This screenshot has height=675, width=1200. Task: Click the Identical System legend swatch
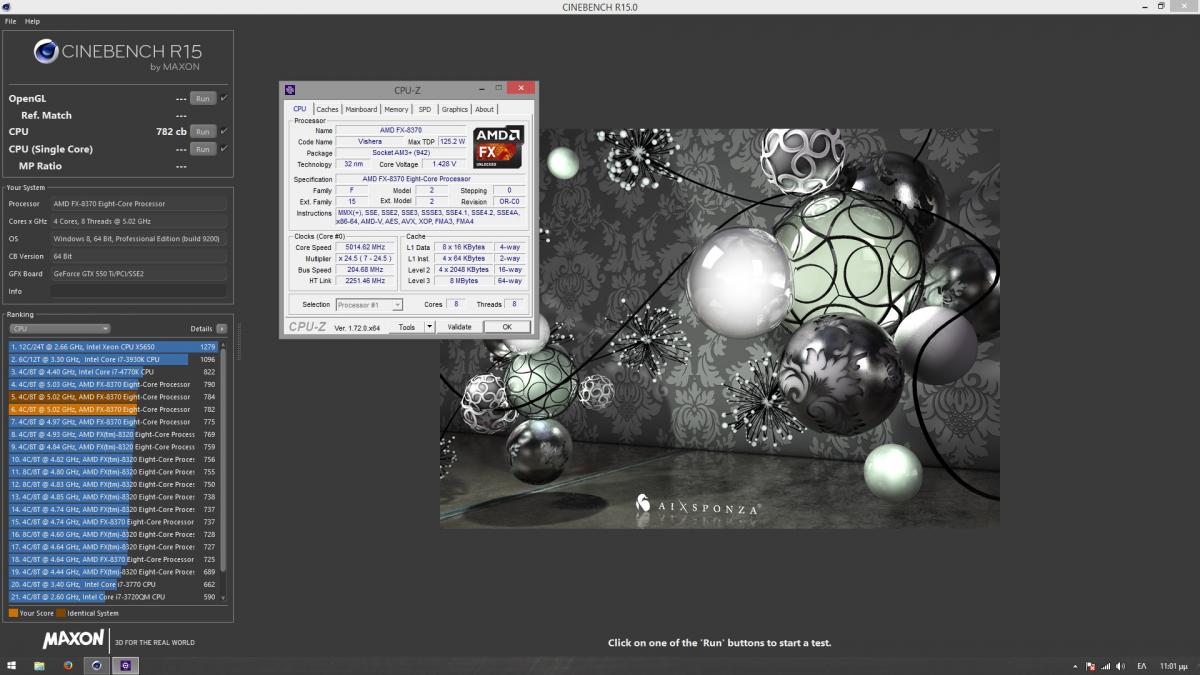point(61,613)
